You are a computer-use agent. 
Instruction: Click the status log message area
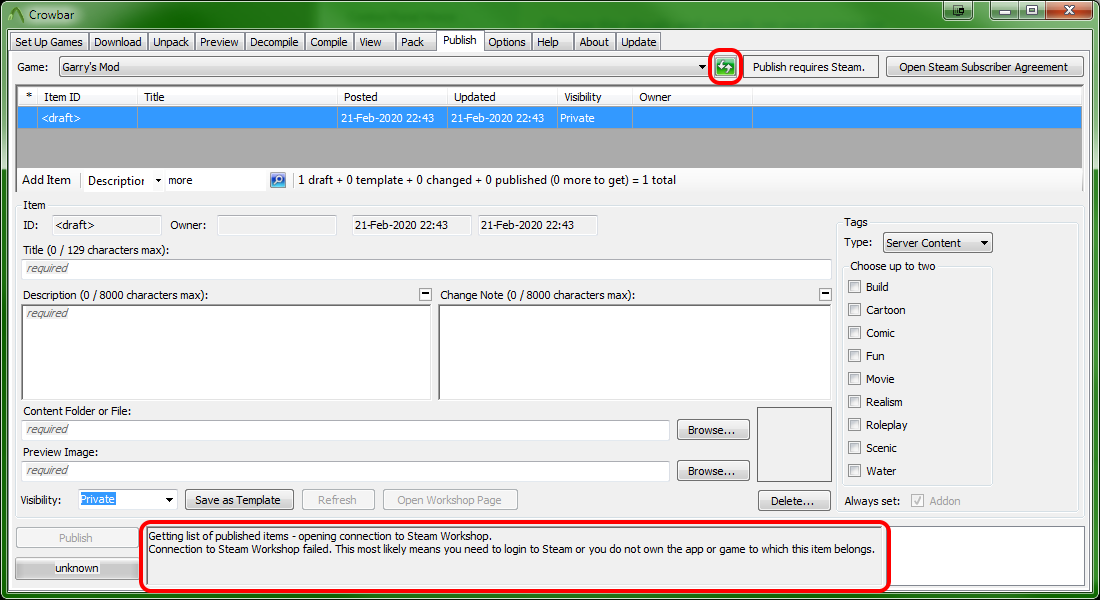(514, 555)
